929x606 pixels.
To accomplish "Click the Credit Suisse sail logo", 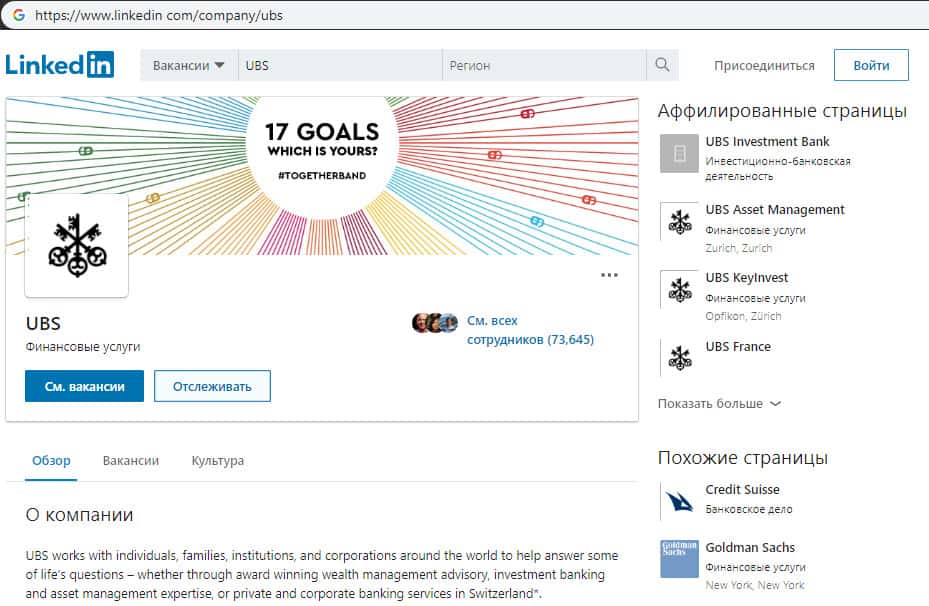I will click(680, 501).
